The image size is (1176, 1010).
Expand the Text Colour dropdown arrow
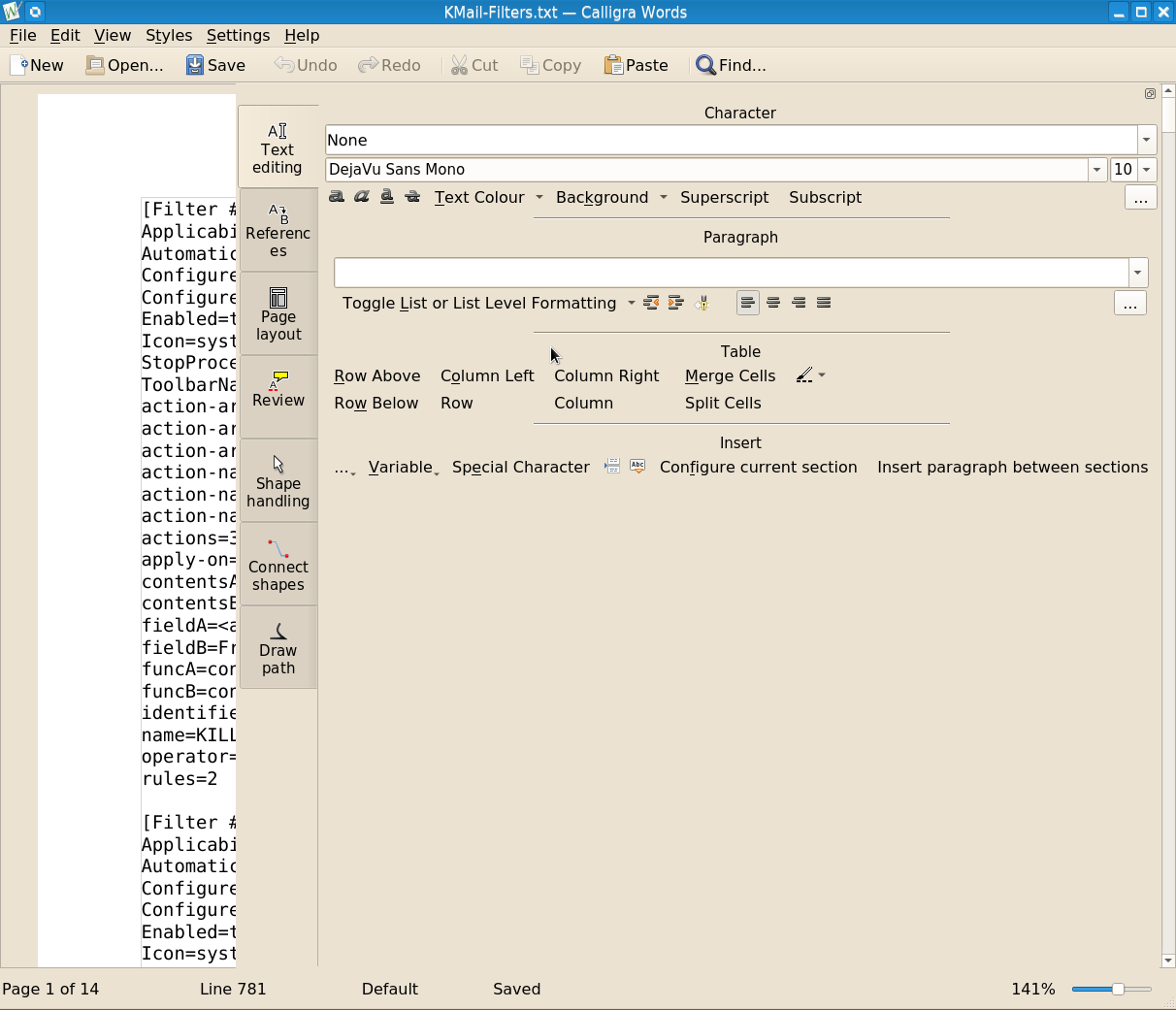click(539, 197)
